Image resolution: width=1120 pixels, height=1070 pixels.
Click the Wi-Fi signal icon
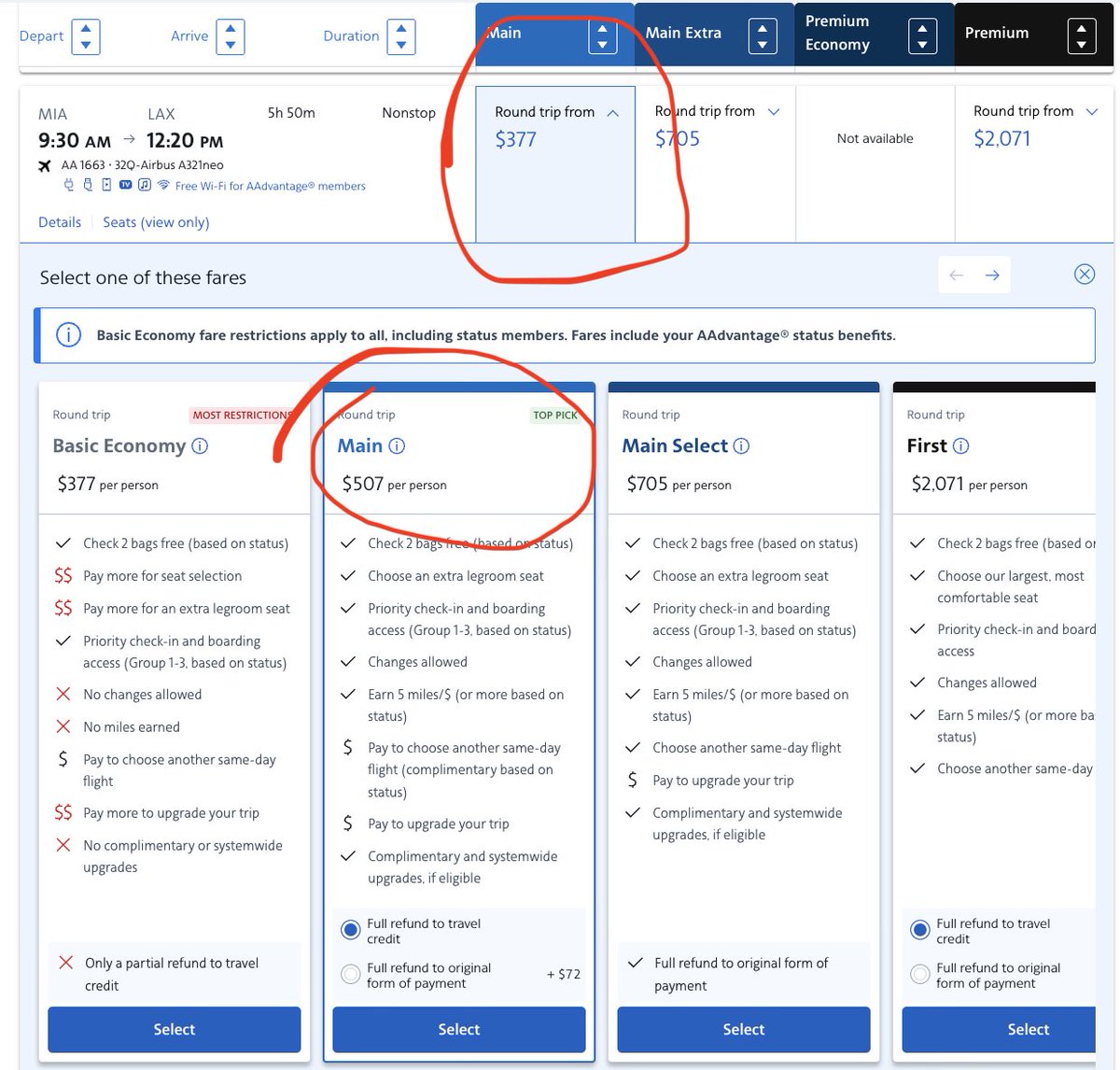(163, 185)
